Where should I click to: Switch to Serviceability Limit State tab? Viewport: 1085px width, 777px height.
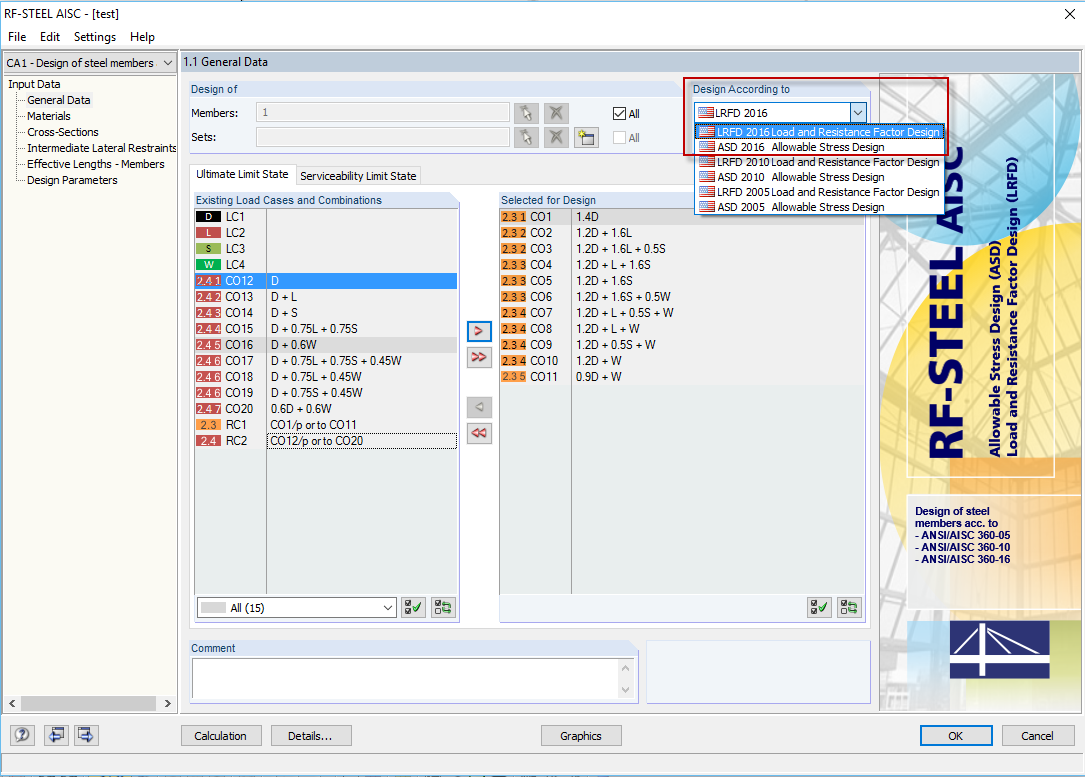[x=358, y=176]
